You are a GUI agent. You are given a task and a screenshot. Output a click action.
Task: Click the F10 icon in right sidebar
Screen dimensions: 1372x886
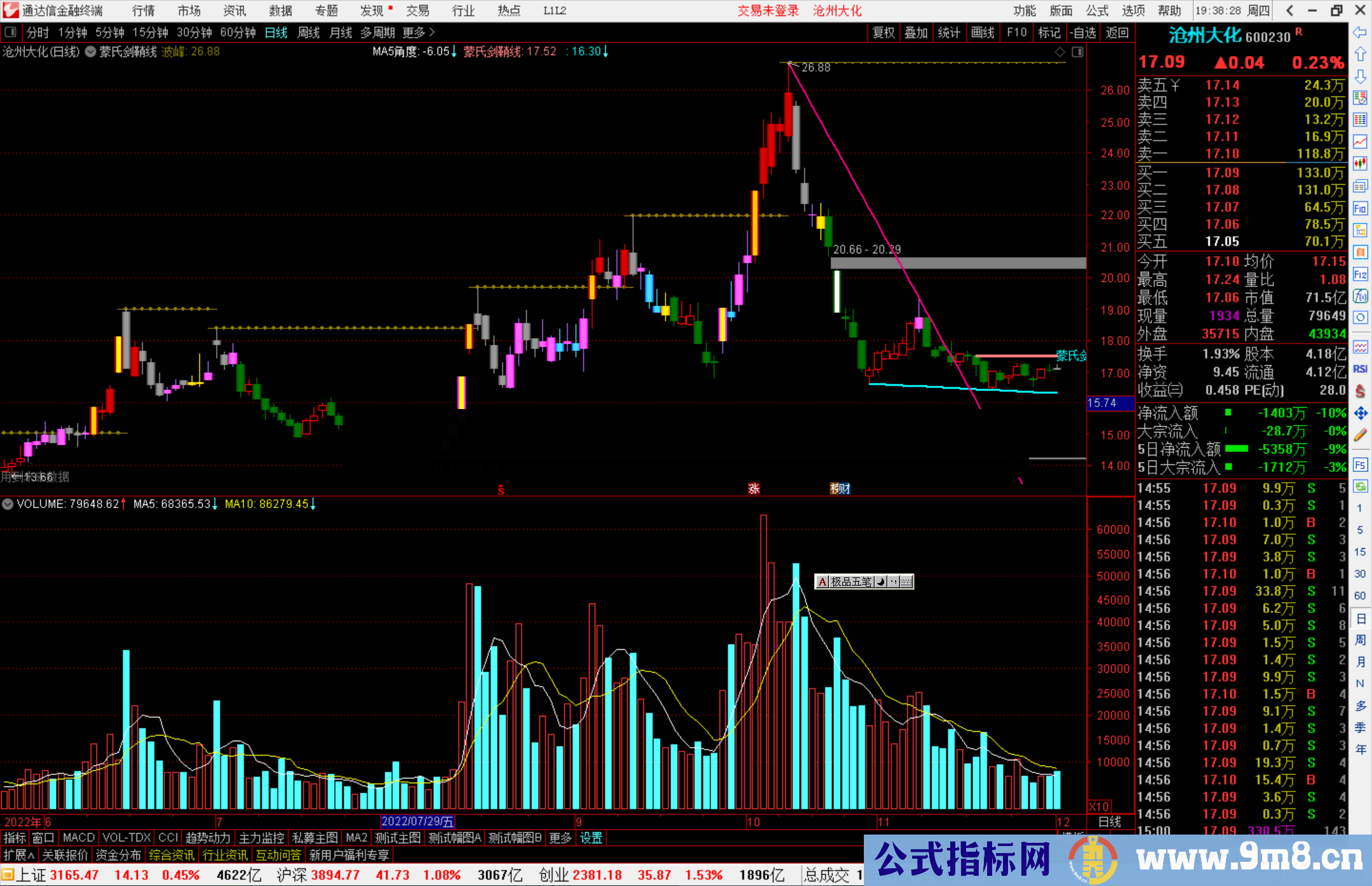[x=1360, y=208]
